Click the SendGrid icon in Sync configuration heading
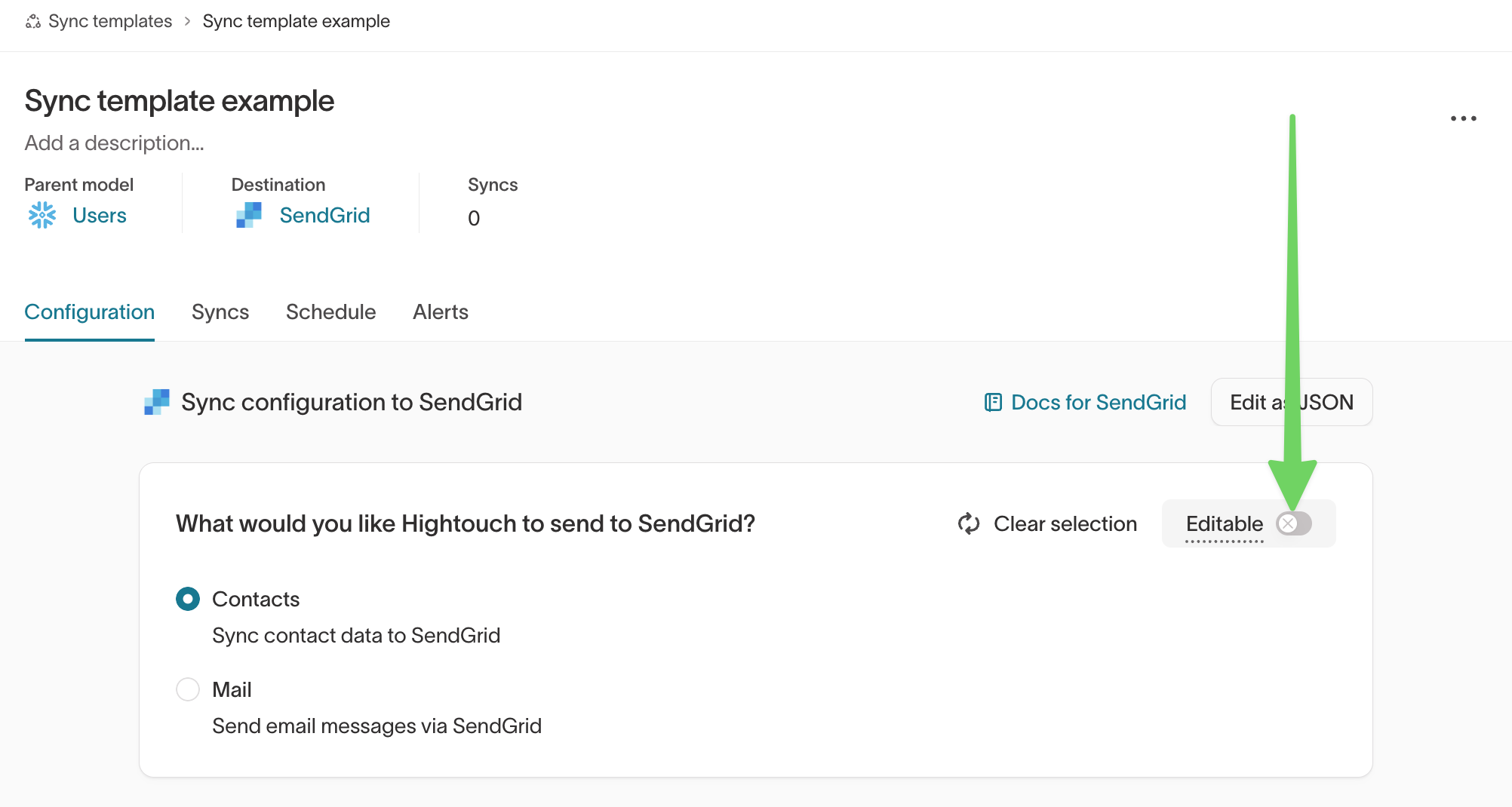 (157, 402)
